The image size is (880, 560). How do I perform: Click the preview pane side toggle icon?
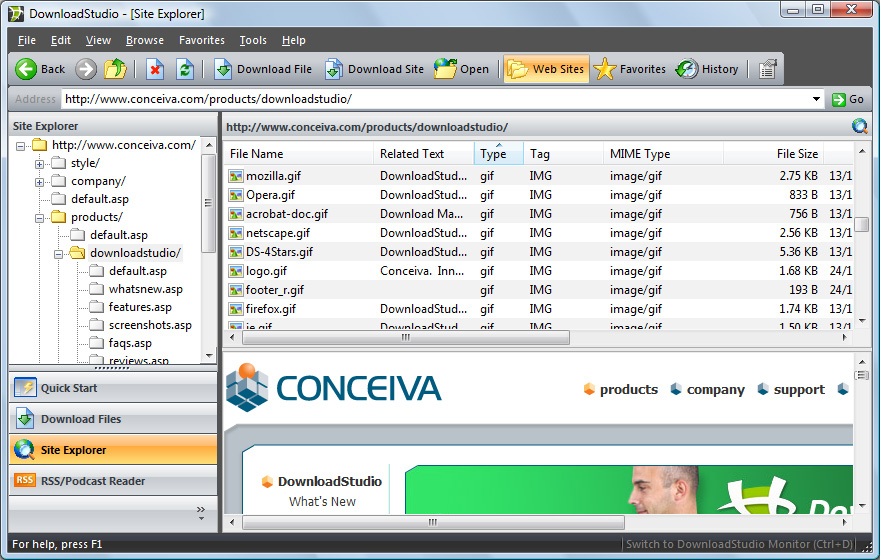point(861,375)
